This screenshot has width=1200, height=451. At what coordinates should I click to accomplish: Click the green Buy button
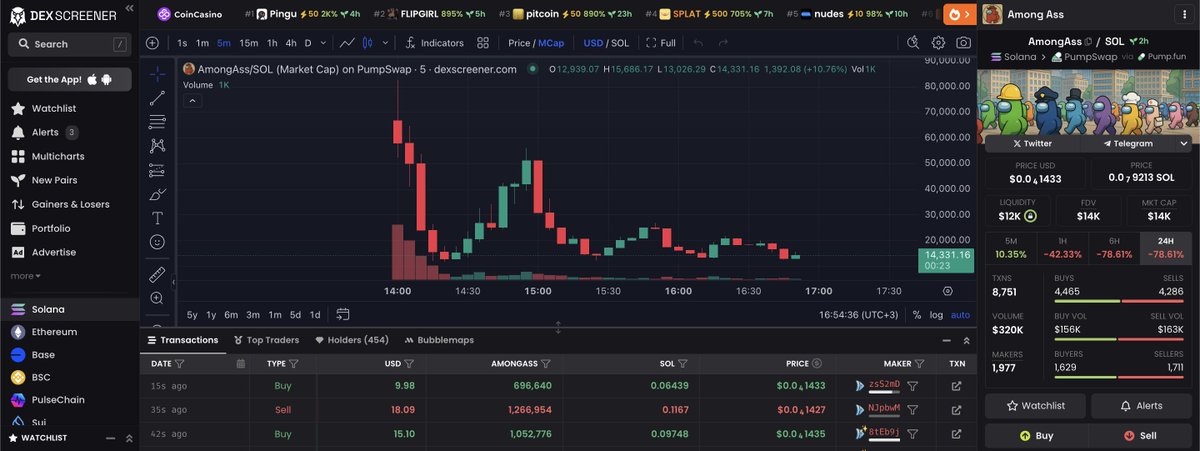point(1035,436)
